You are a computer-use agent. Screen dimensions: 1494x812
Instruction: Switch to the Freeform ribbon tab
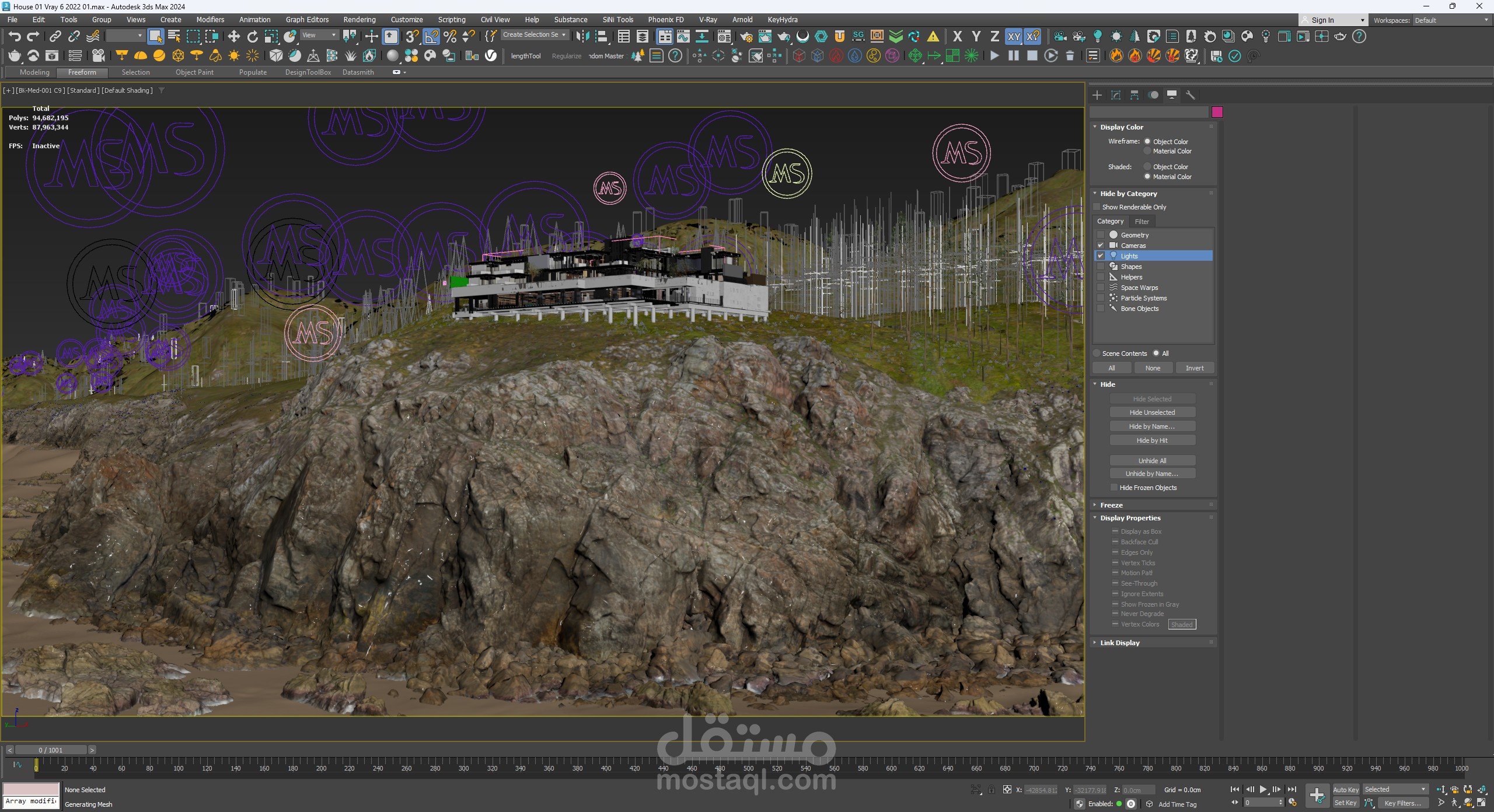[x=82, y=72]
